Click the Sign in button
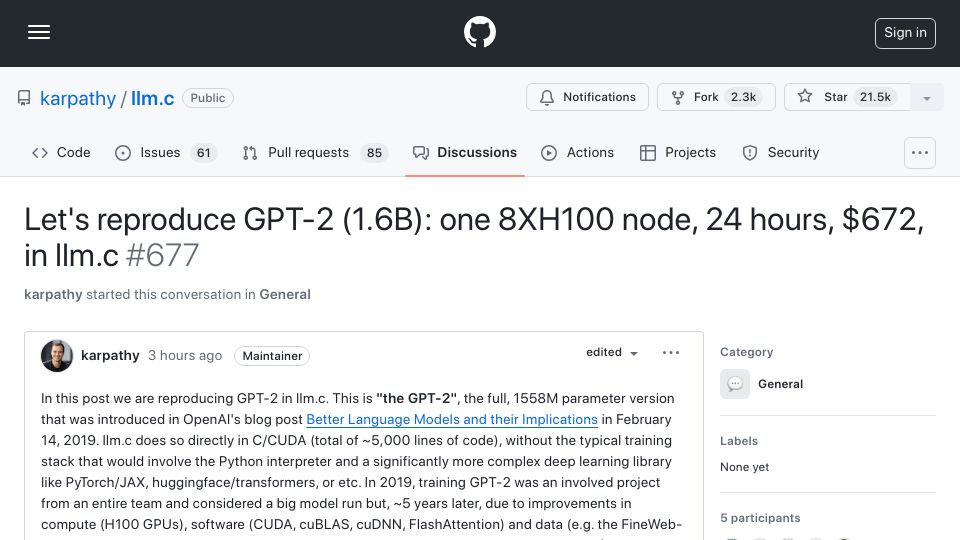The width and height of the screenshot is (960, 540). pyautogui.click(x=905, y=33)
